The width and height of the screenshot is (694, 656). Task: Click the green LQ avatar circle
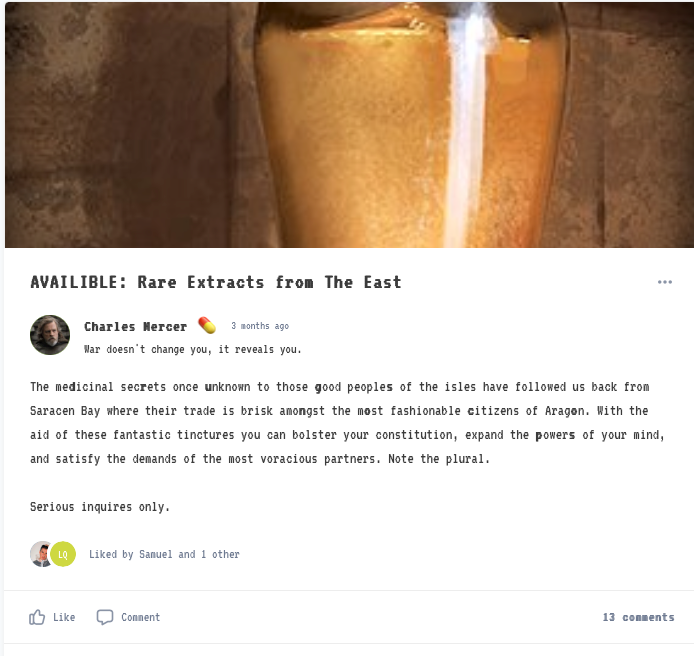pyautogui.click(x=63, y=554)
